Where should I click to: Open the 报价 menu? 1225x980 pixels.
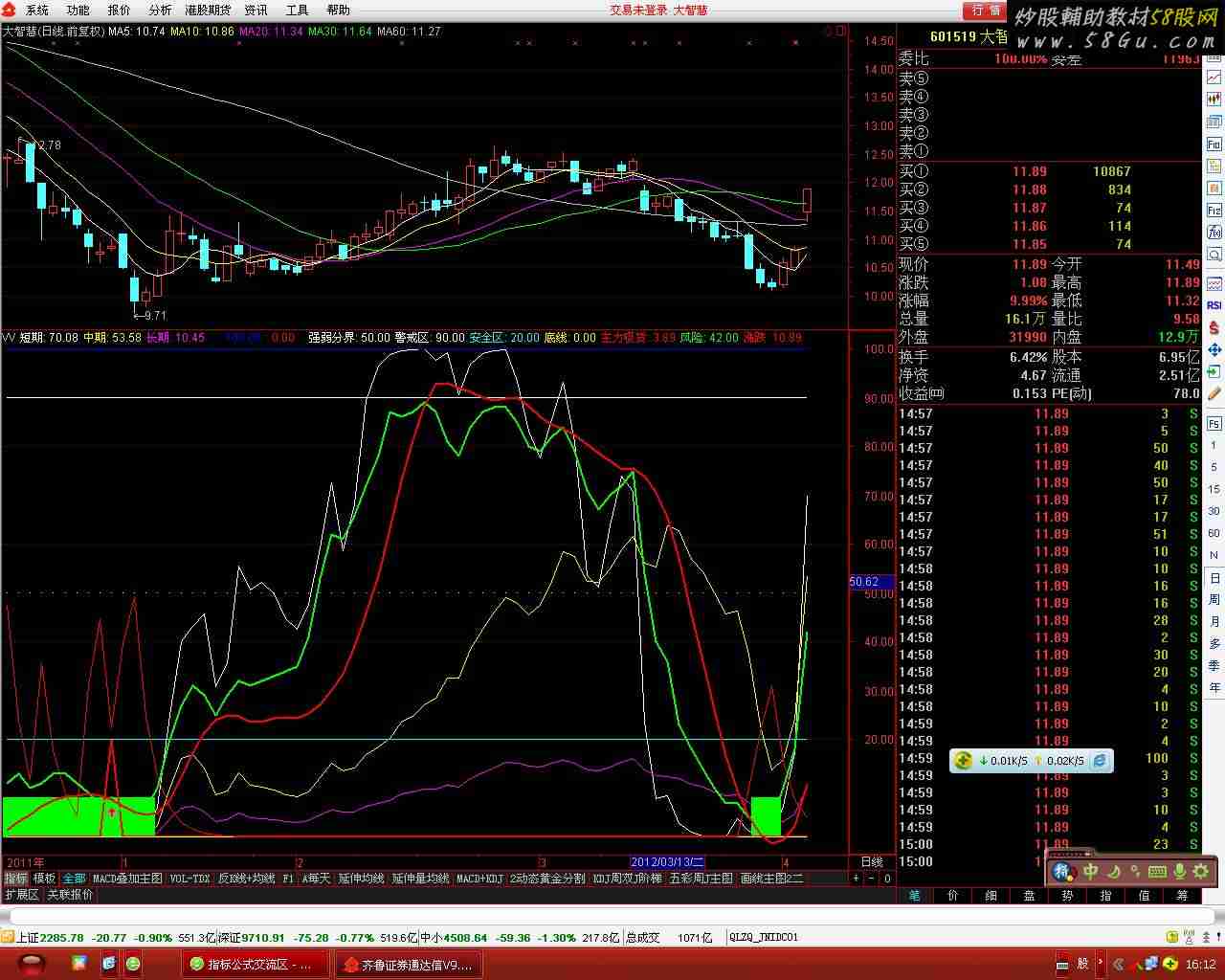point(119,10)
